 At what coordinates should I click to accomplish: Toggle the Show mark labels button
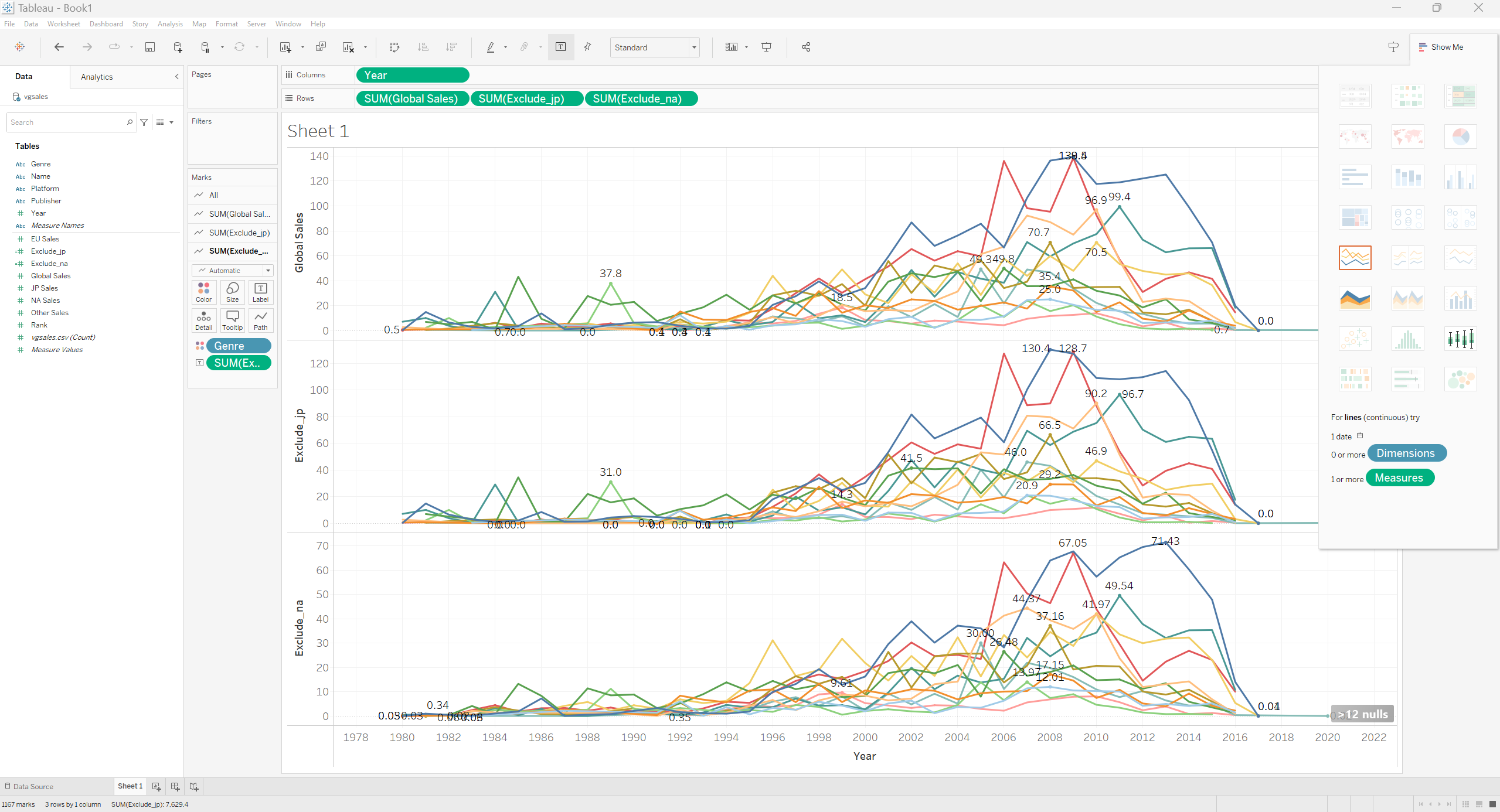560,47
